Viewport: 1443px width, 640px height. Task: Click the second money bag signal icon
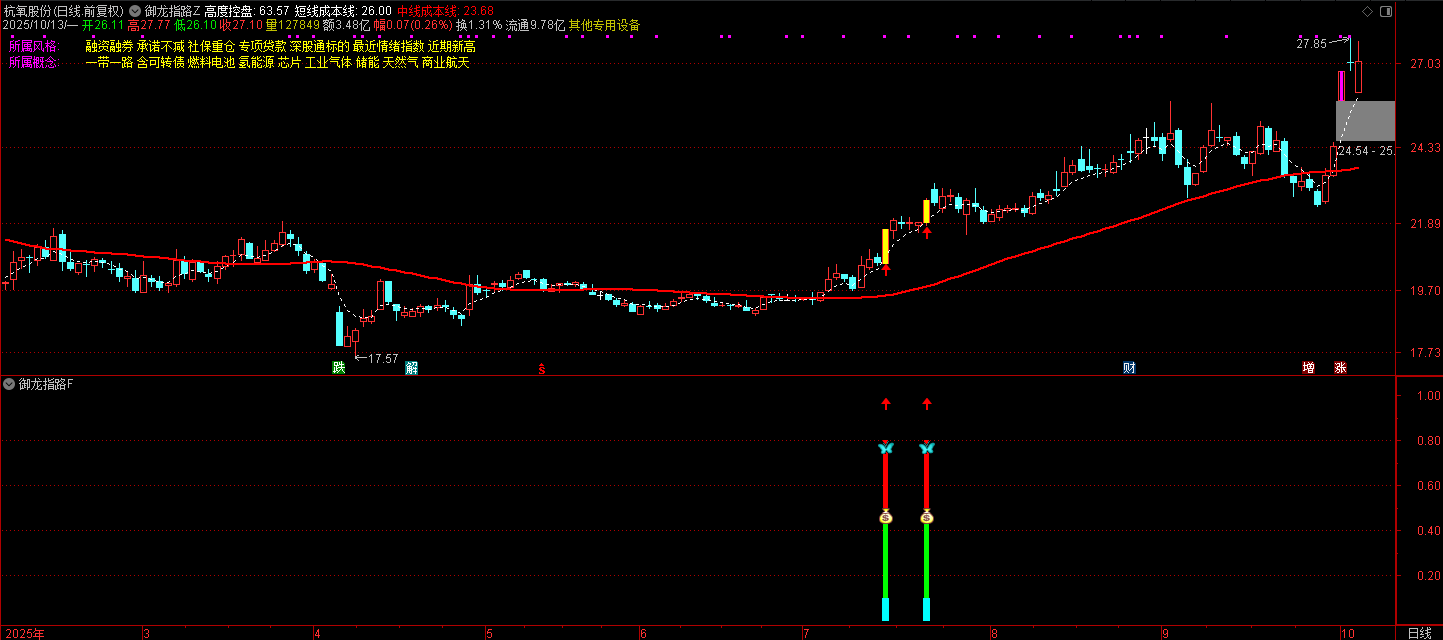[927, 517]
